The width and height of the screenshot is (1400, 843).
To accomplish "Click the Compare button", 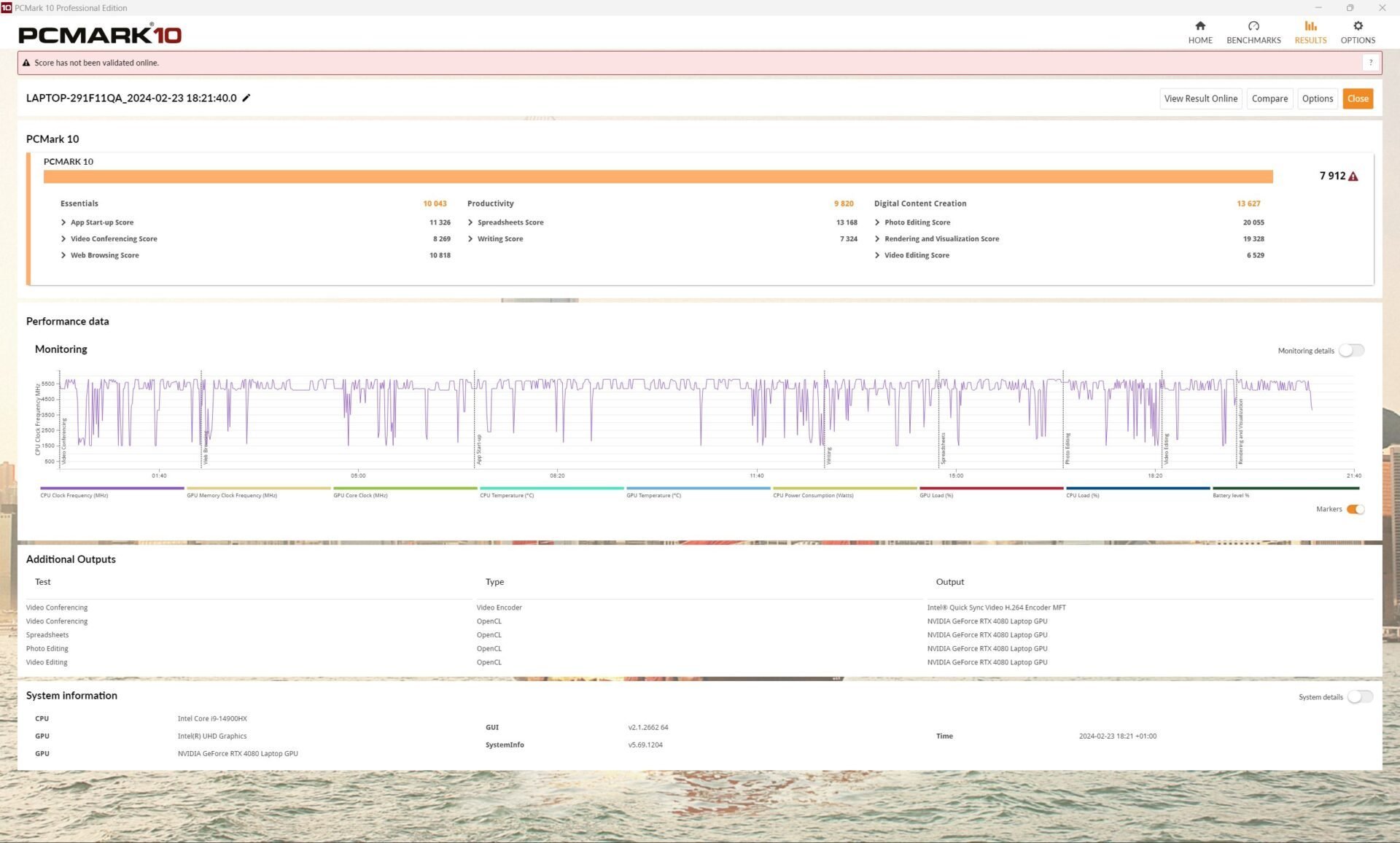I will tap(1269, 98).
